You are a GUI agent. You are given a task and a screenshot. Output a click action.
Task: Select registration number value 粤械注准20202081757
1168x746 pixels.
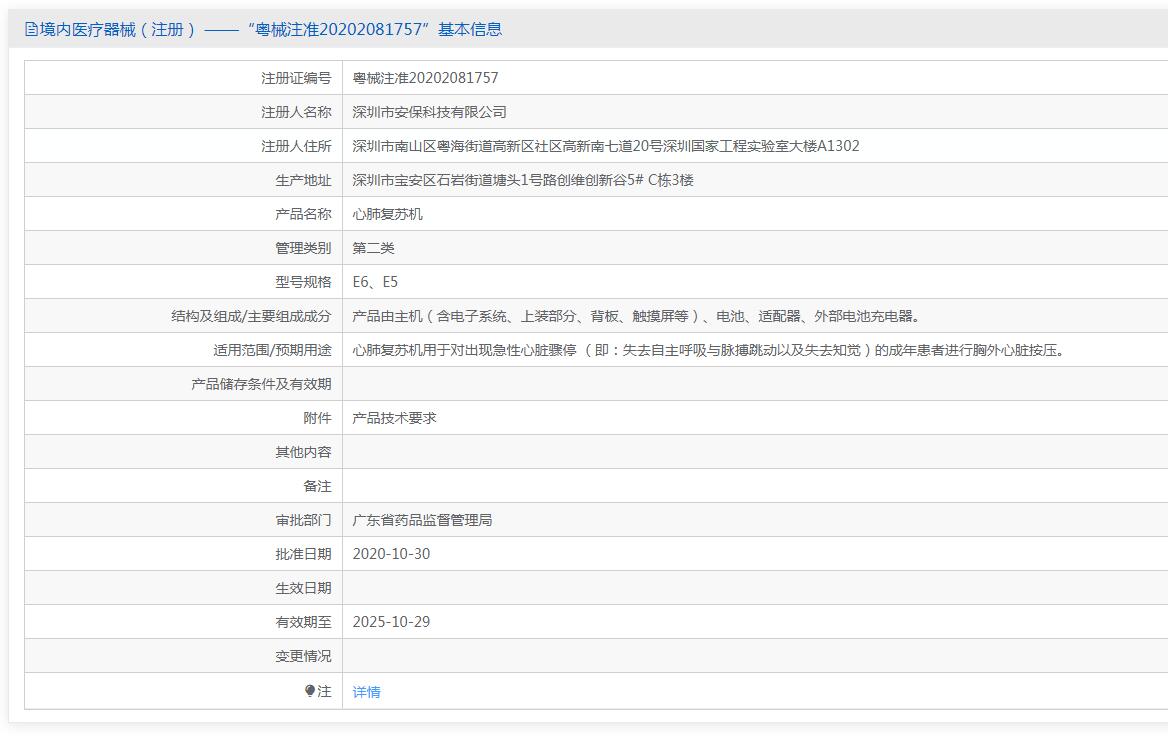[425, 78]
